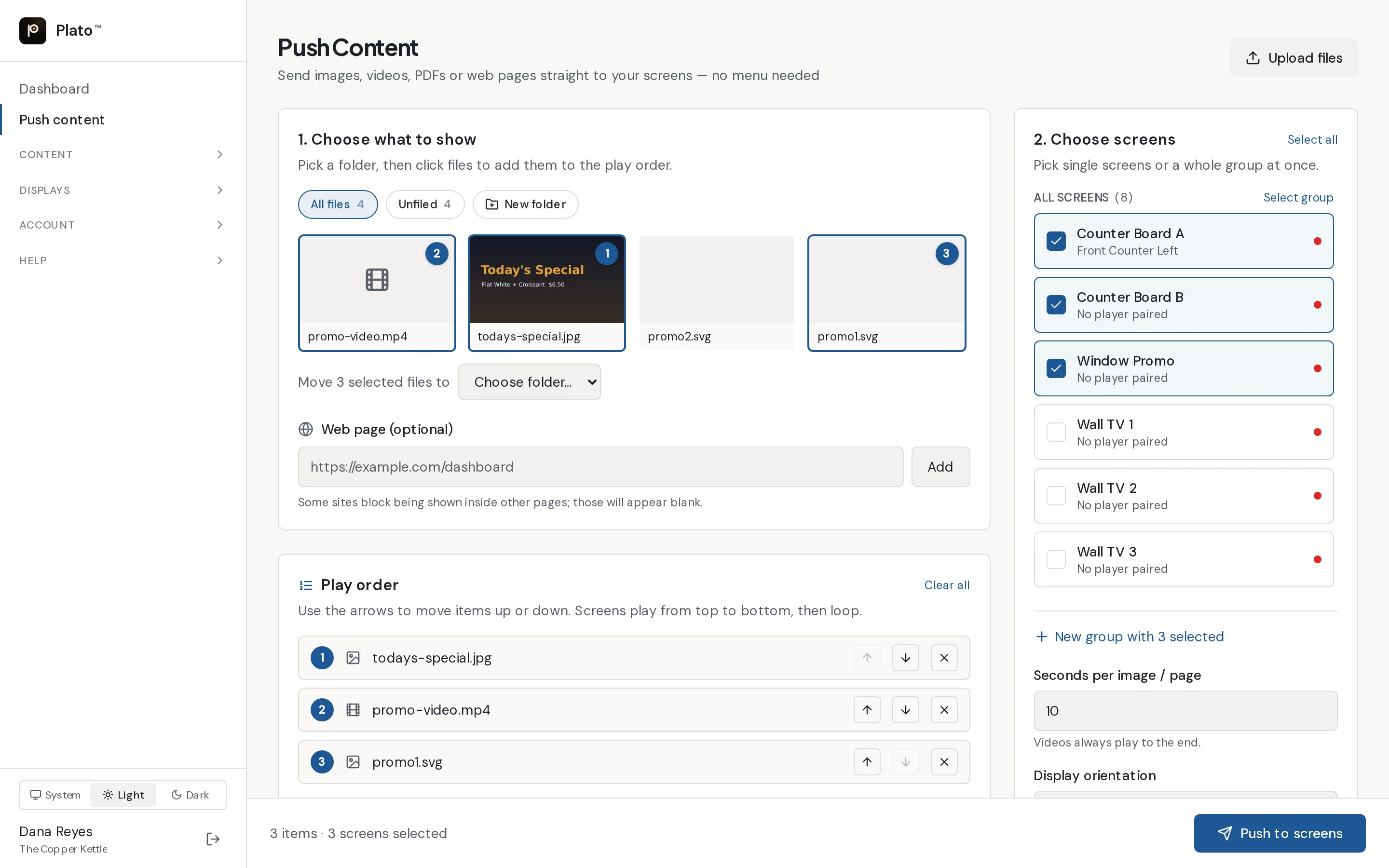This screenshot has width=1389, height=868.
Task: Move todays-special.jpg down in play order
Action: 905,658
